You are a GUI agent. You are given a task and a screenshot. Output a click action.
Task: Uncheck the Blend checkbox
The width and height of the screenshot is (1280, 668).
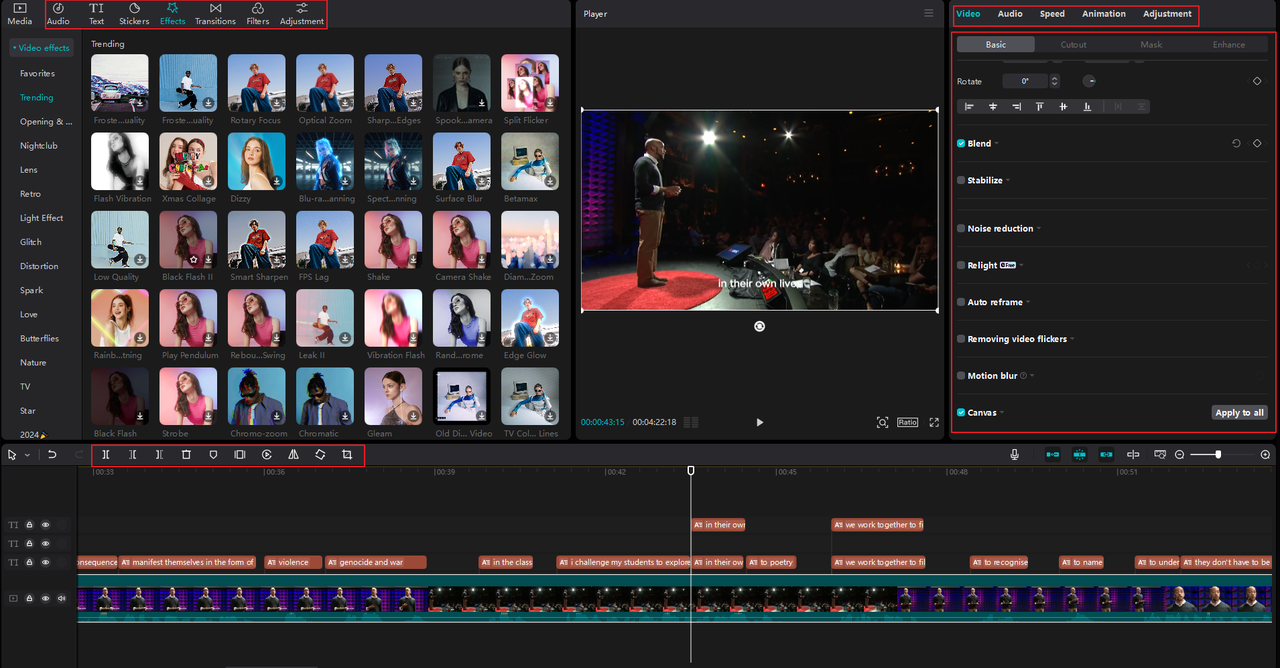[961, 143]
